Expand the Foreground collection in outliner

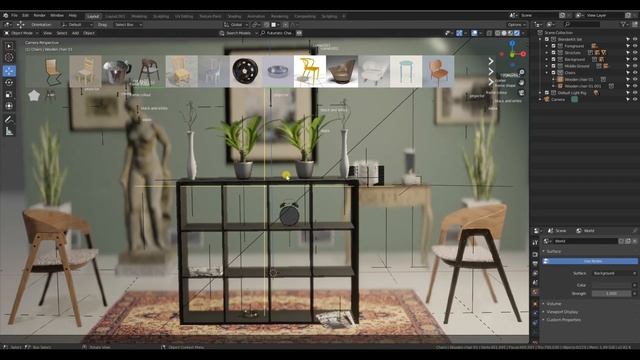point(547,46)
